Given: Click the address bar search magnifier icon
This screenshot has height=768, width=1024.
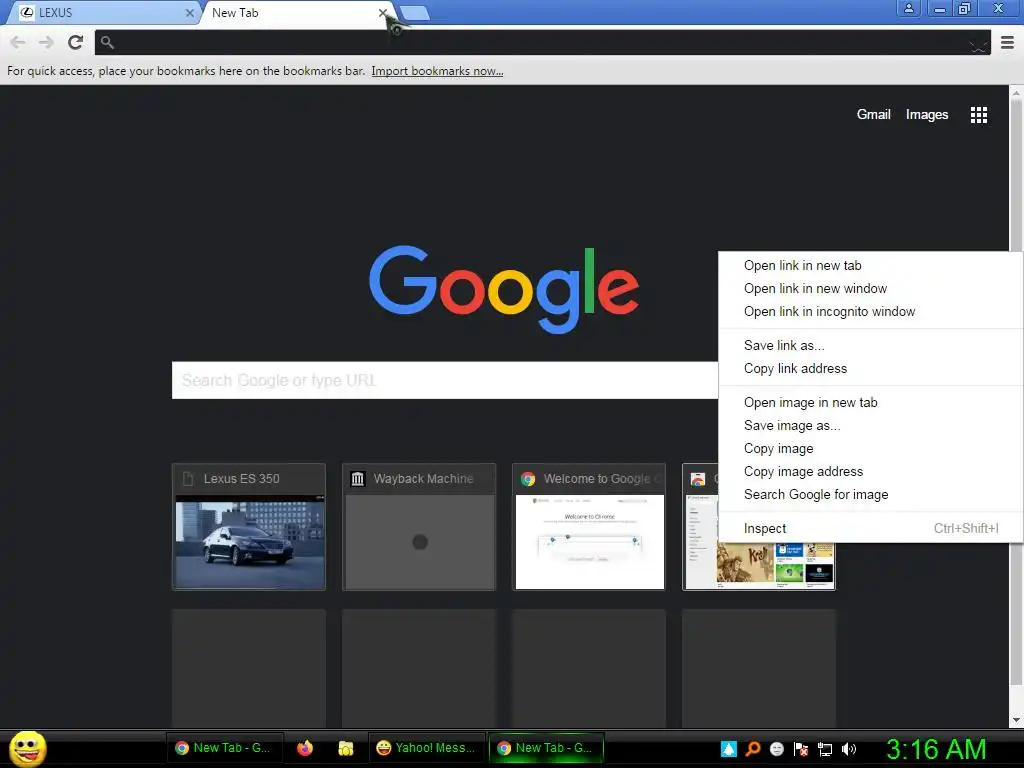Looking at the screenshot, I should point(108,42).
